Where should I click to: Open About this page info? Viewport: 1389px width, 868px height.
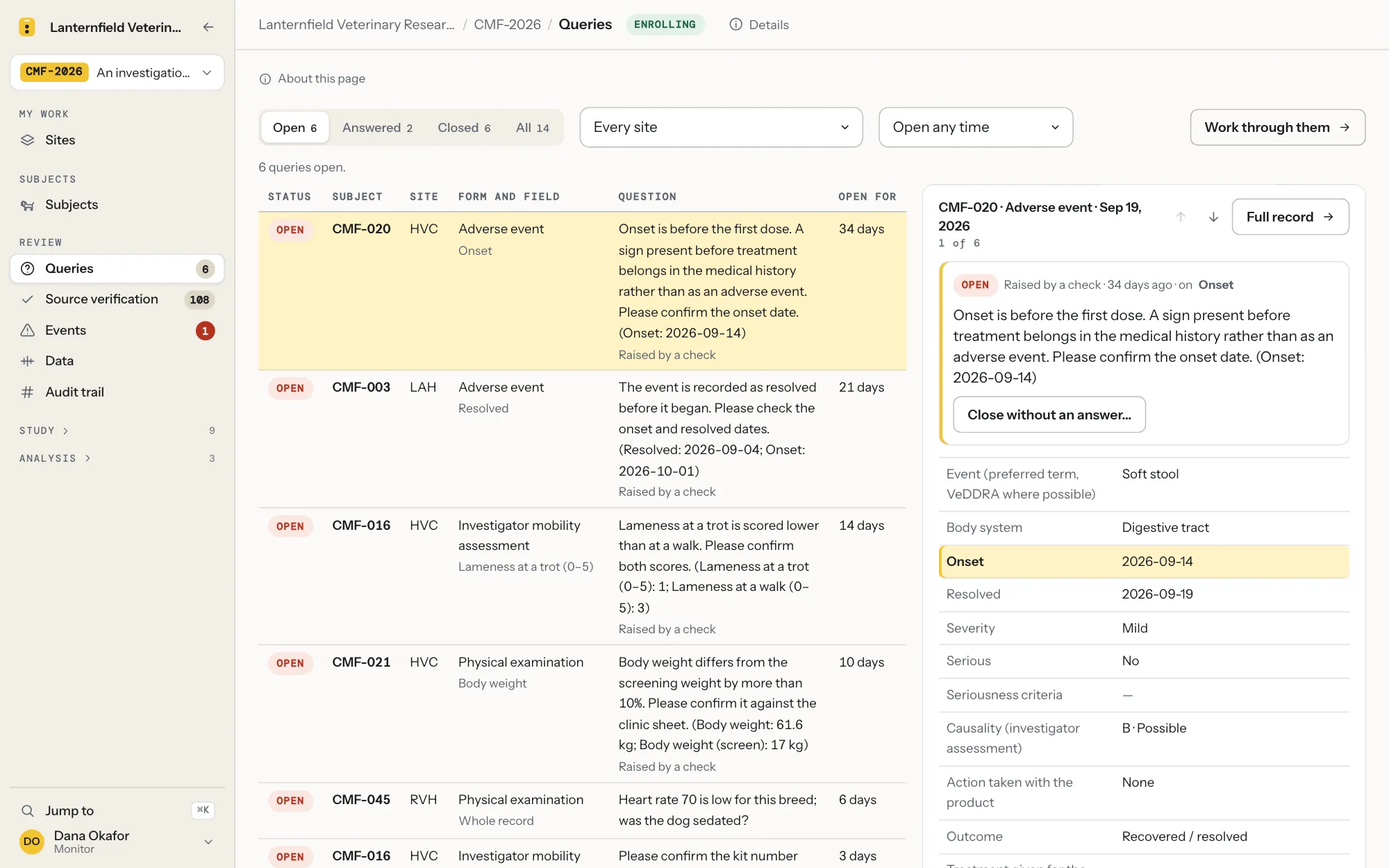pyautogui.click(x=312, y=79)
